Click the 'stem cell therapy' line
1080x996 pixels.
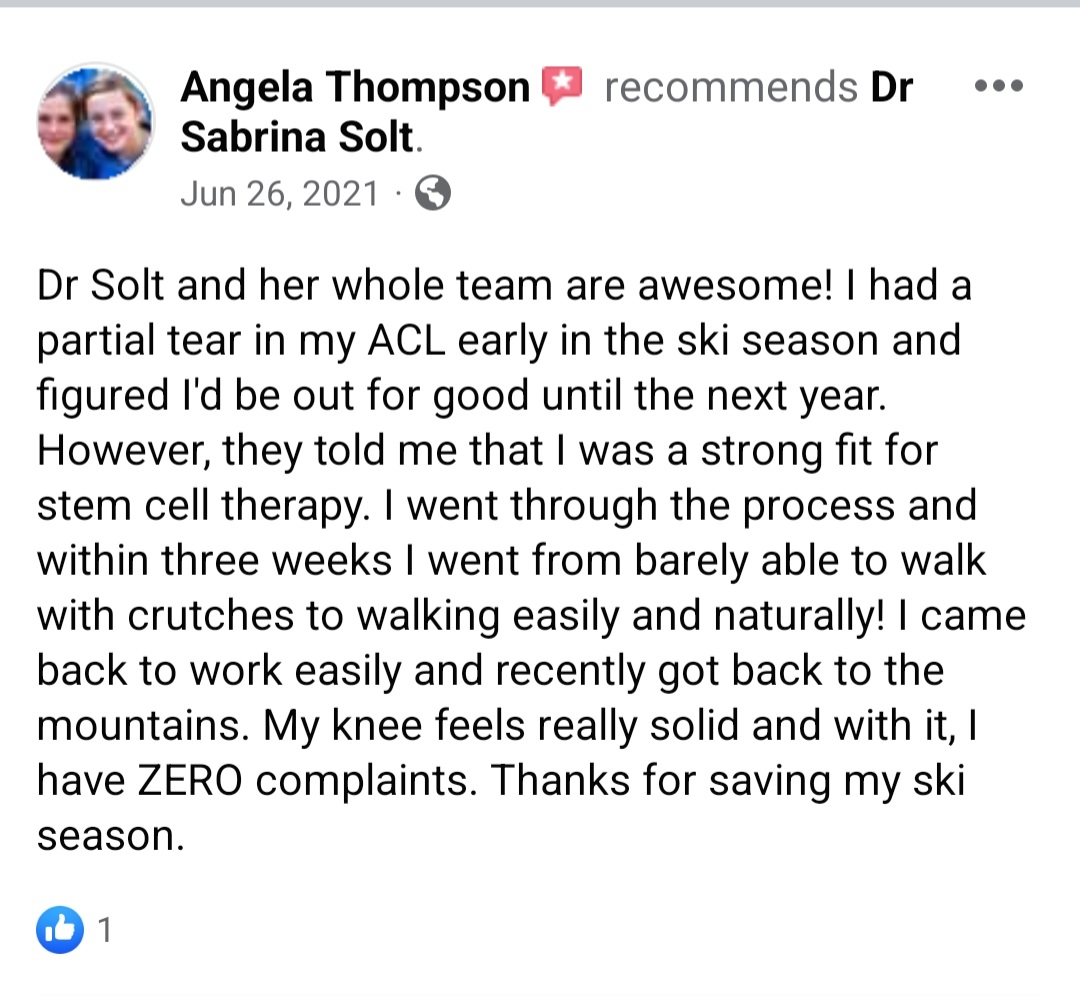point(507,506)
